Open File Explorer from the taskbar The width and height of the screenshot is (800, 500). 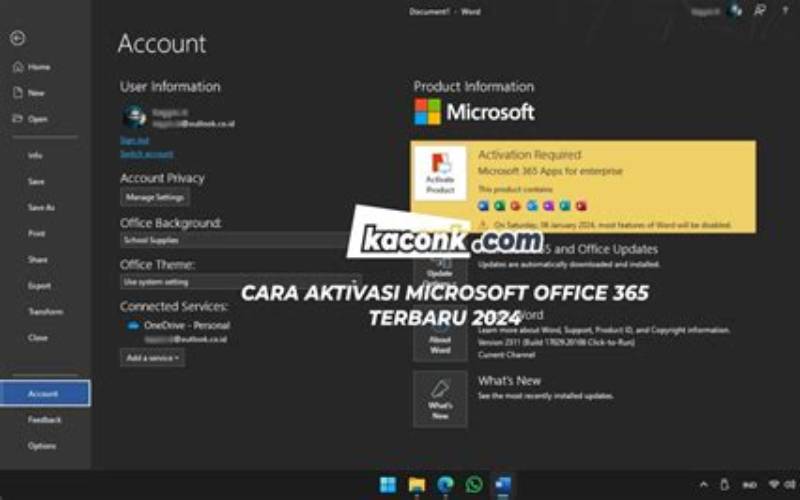[x=417, y=484]
